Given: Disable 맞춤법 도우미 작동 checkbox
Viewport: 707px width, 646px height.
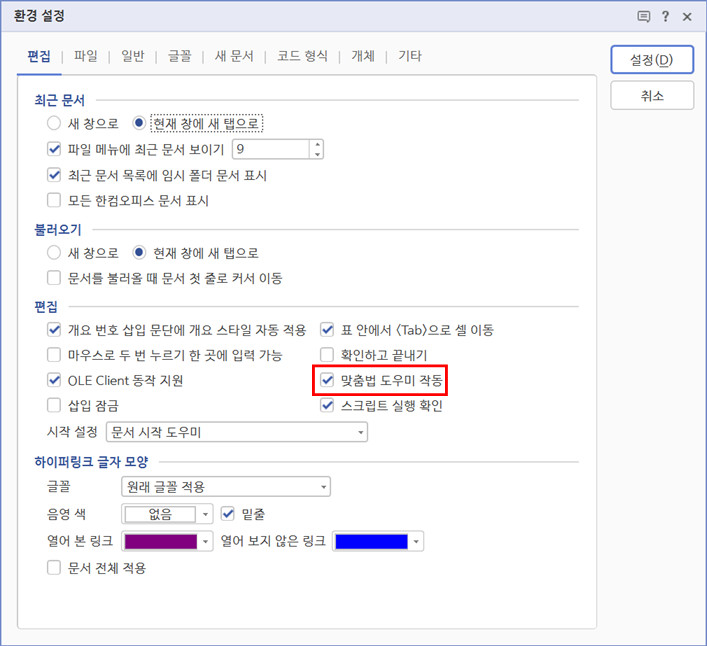Looking at the screenshot, I should [x=327, y=380].
